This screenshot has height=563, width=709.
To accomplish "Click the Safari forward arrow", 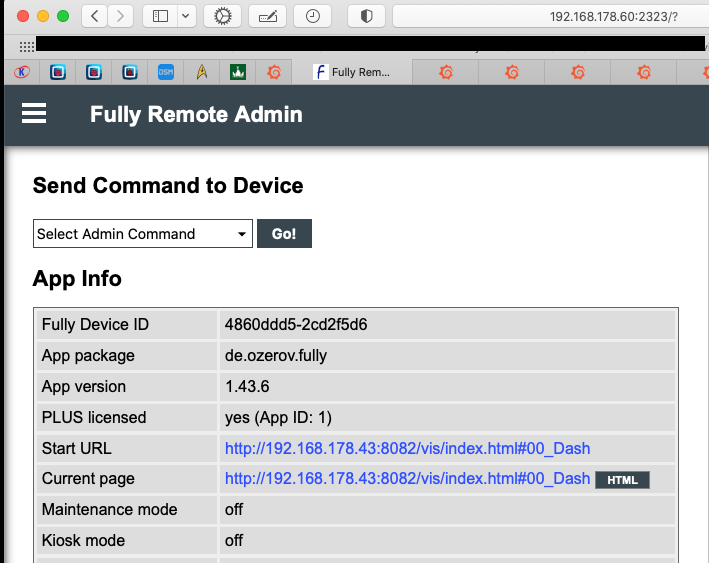I will [120, 16].
